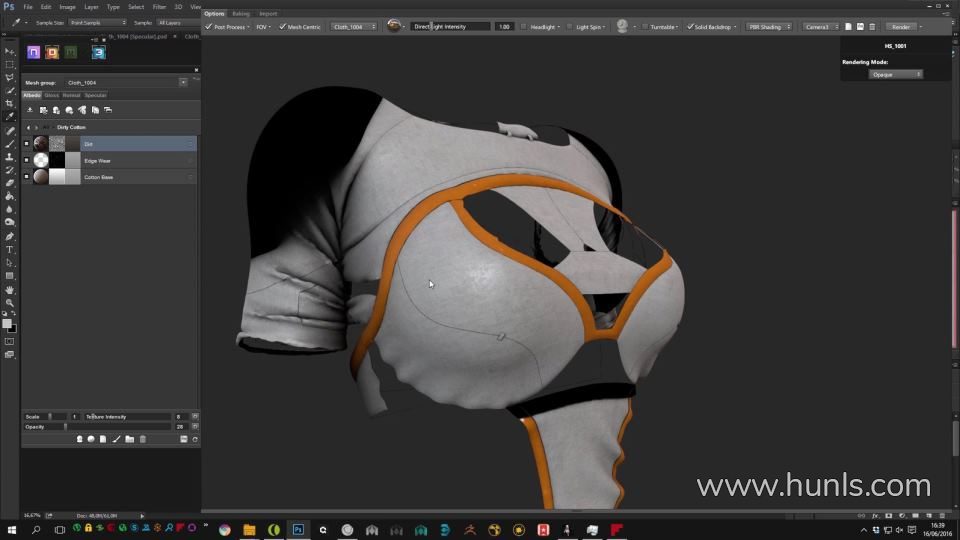Toggle Post Process checkbox

coord(209,26)
